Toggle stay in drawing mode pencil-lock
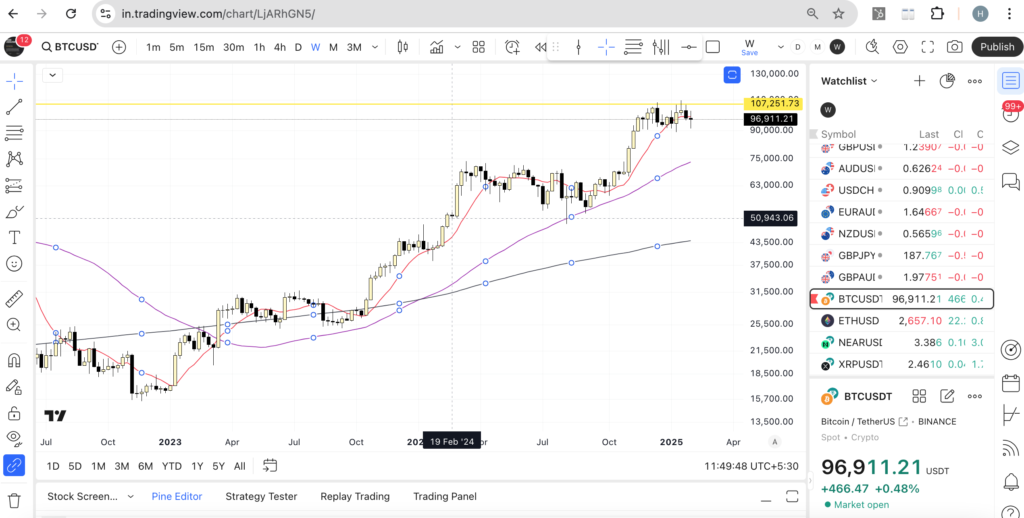The width and height of the screenshot is (1024, 518). [x=14, y=387]
